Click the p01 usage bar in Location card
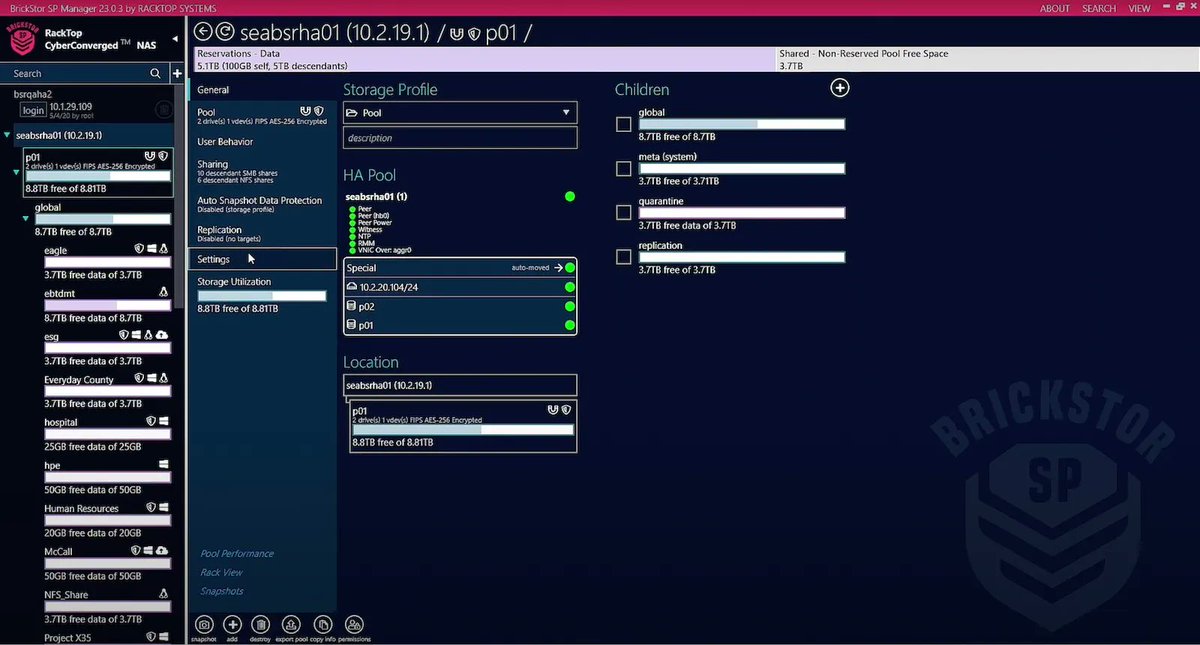Screen dimensions: 1200x645 coord(463,429)
